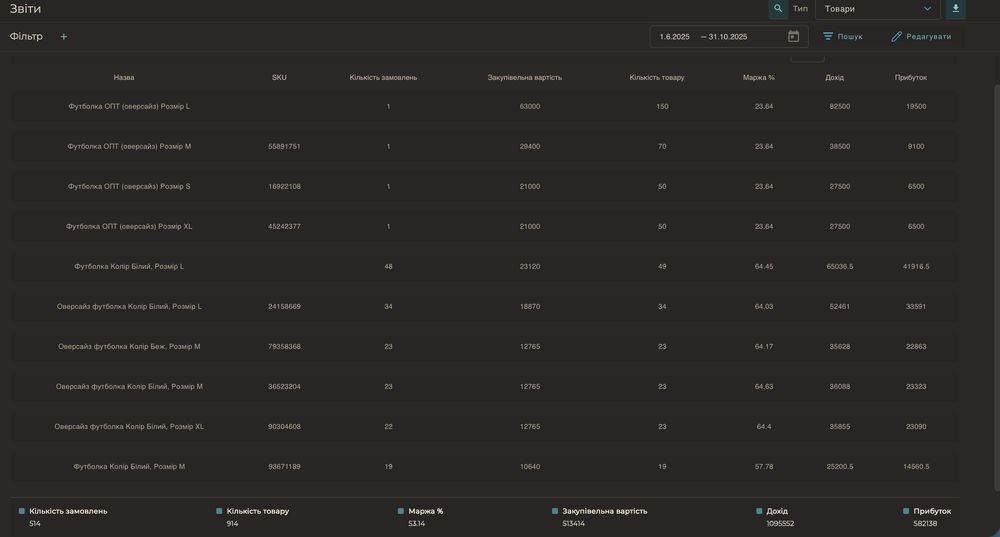
Task: Click the Маржа % legend color square
Action: pos(401,511)
